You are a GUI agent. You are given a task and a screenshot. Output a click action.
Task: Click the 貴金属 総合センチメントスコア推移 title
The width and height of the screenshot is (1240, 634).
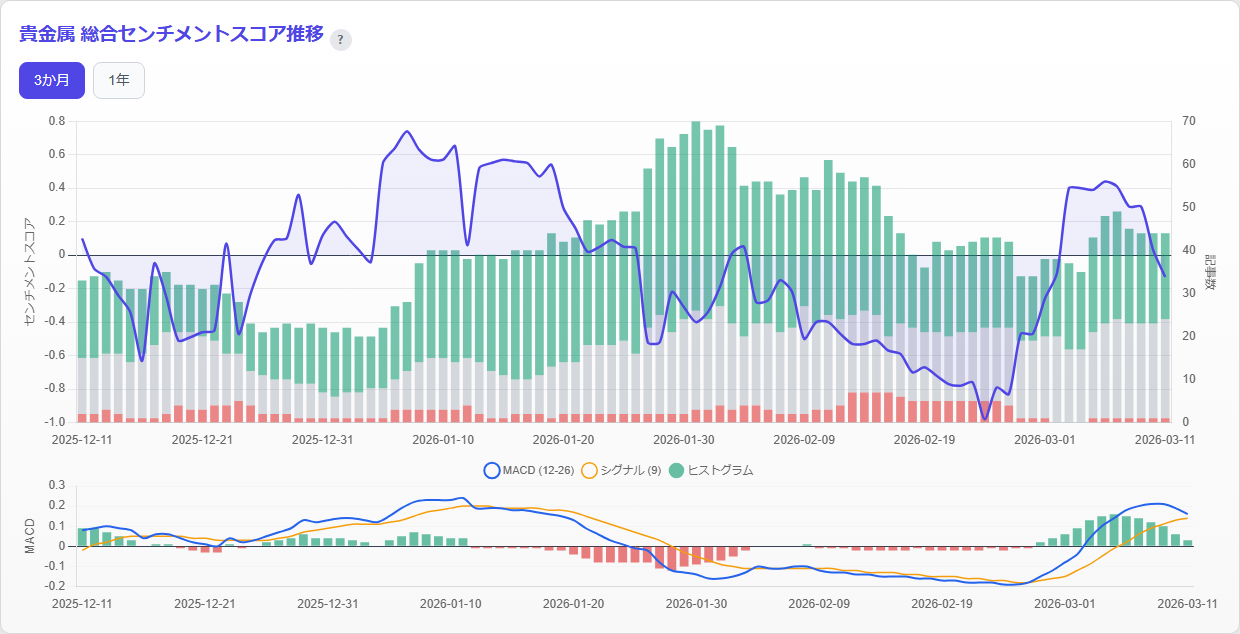pos(171,34)
